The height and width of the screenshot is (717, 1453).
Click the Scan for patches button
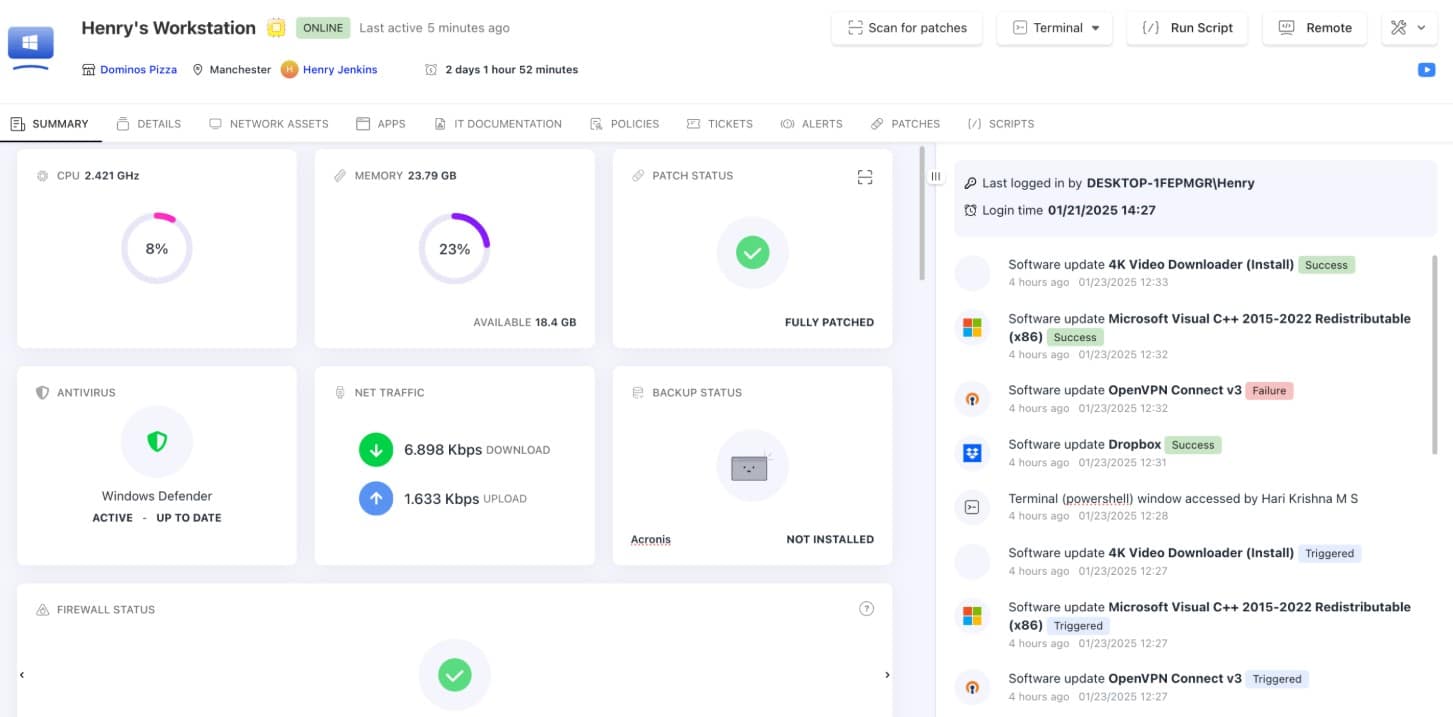coord(907,28)
